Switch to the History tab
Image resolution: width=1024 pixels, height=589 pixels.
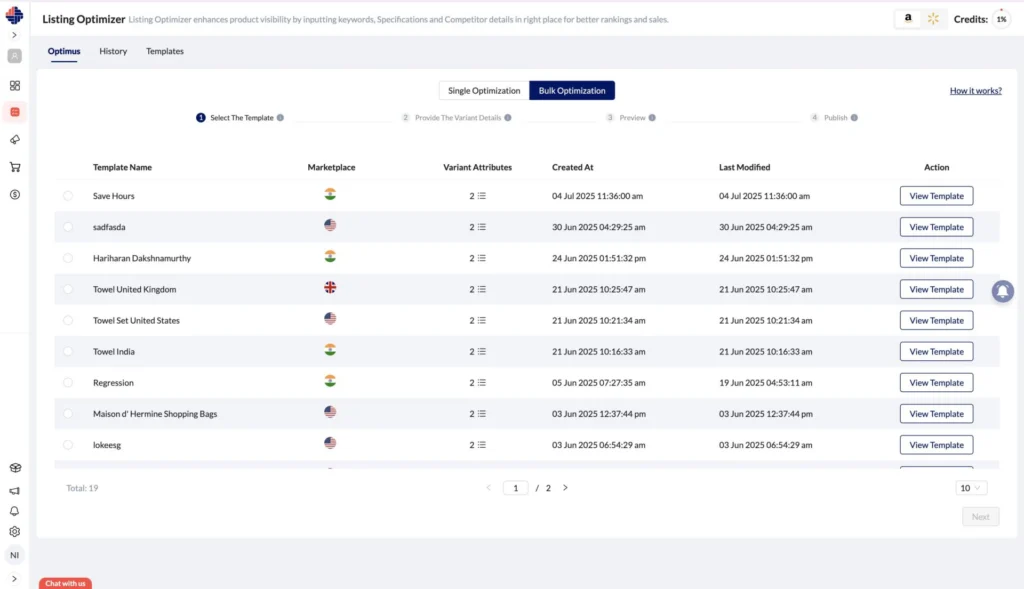pyautogui.click(x=113, y=51)
